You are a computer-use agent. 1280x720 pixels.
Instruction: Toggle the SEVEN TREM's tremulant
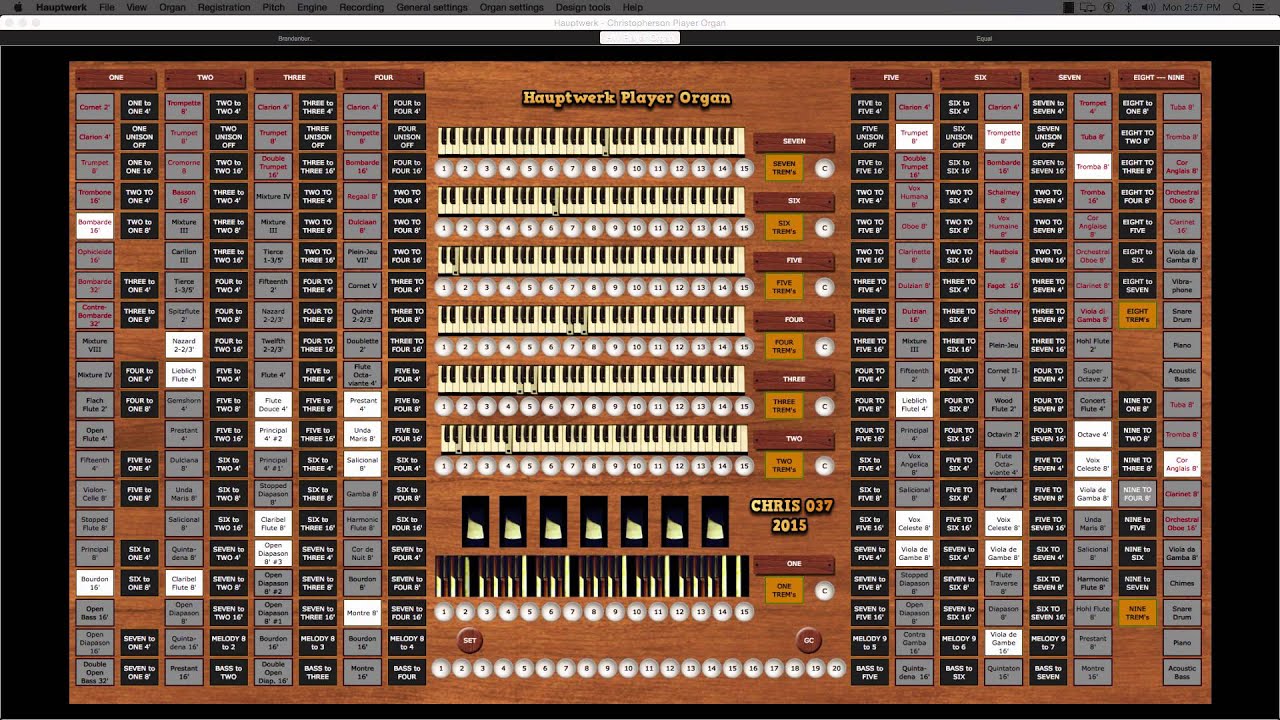pyautogui.click(x=784, y=168)
